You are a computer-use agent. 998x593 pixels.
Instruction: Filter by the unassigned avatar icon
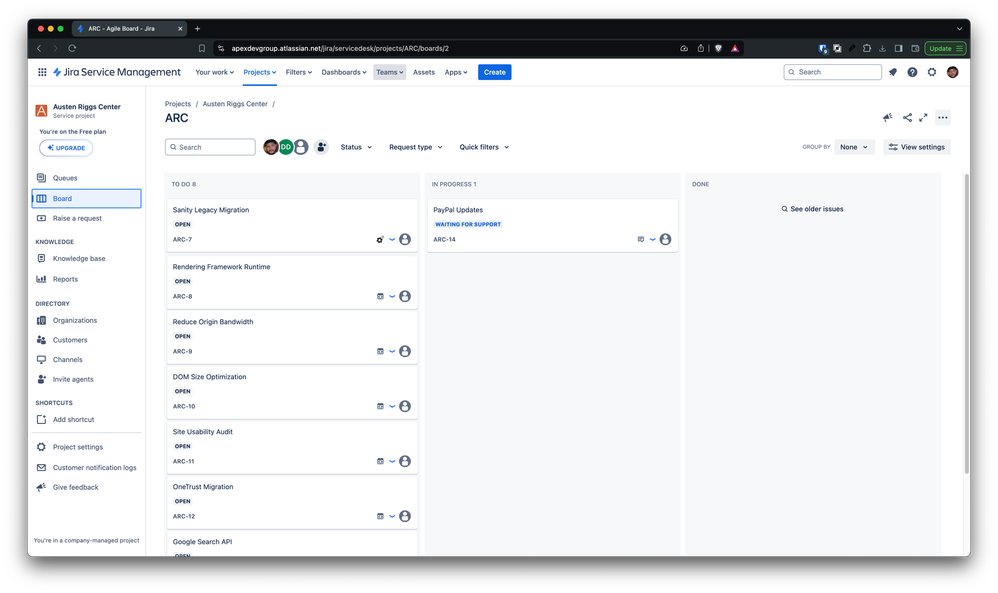(x=301, y=147)
